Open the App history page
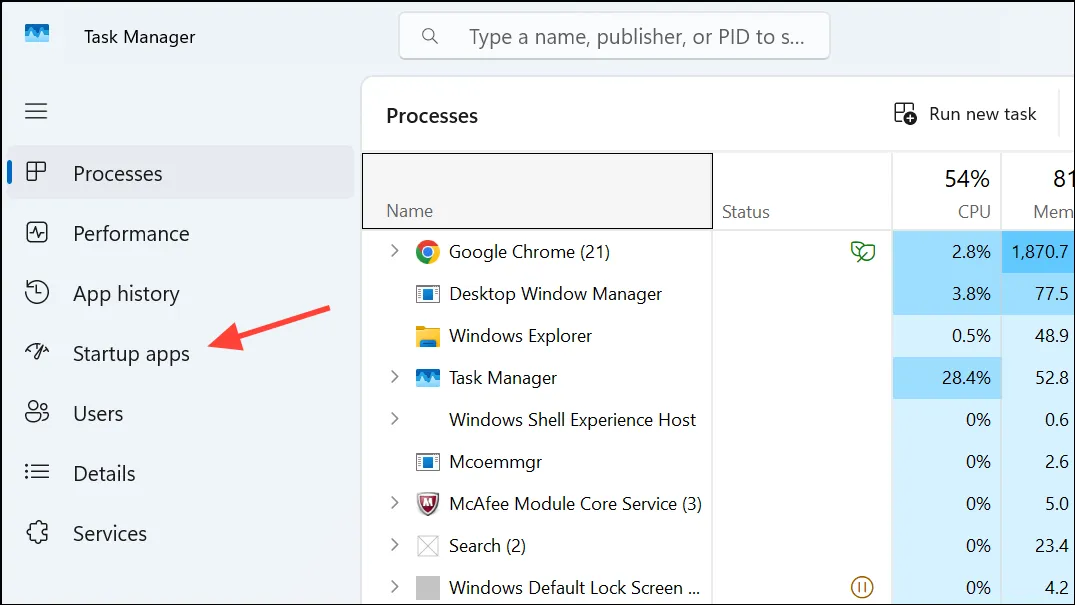Viewport: 1075px width, 605px height. tap(180, 293)
